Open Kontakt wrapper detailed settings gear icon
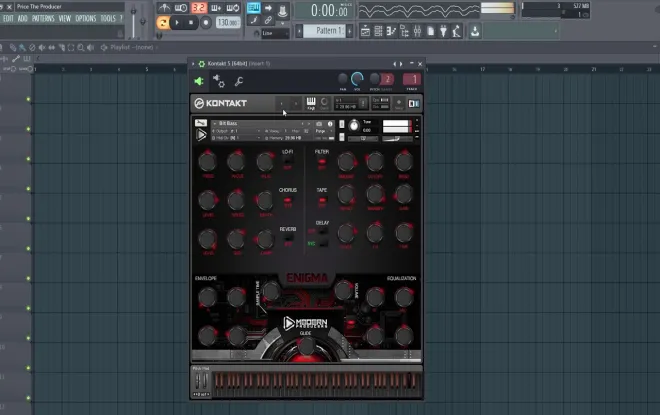The image size is (660, 415). click(x=218, y=81)
